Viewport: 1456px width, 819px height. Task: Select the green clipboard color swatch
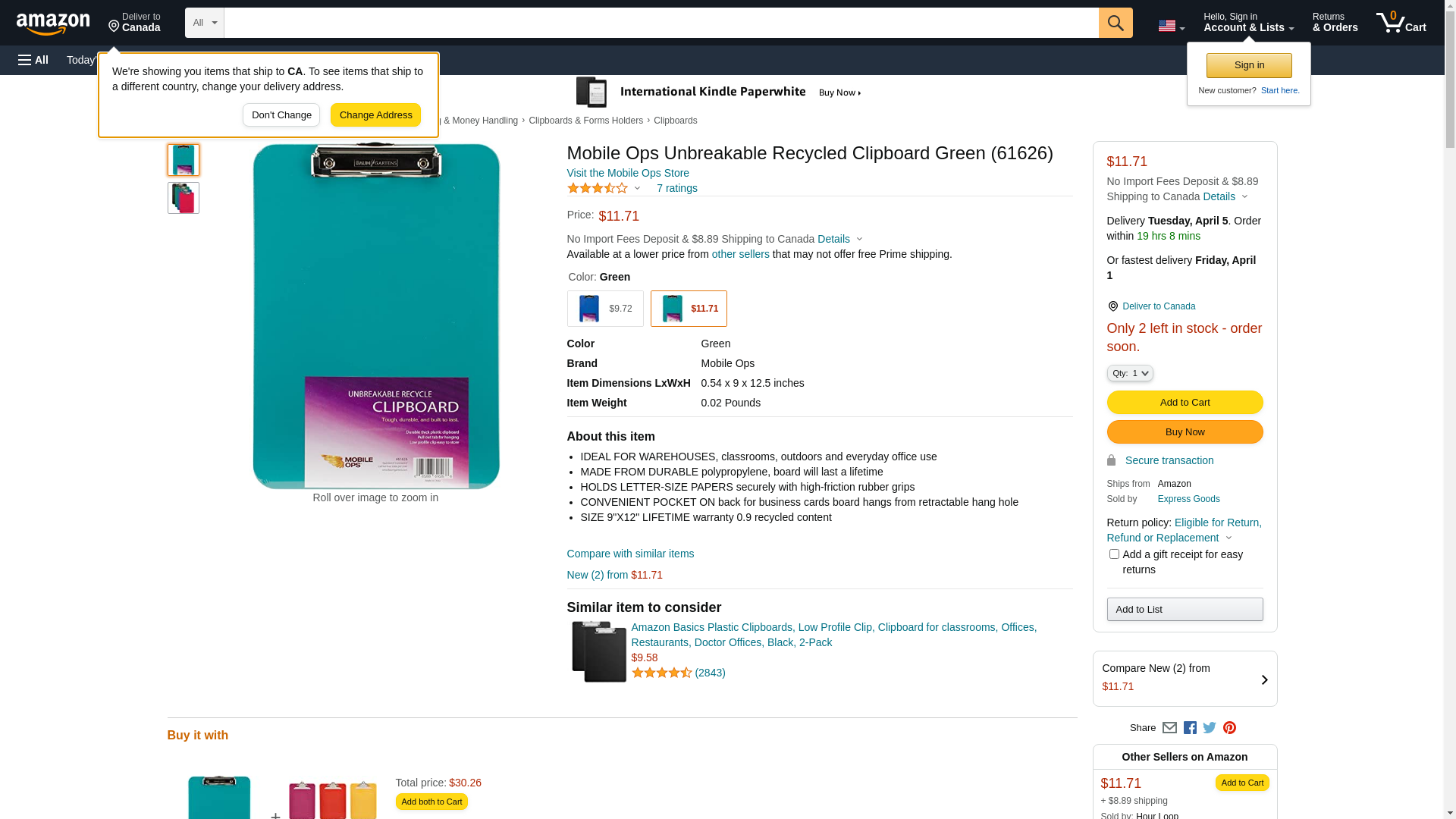689,309
